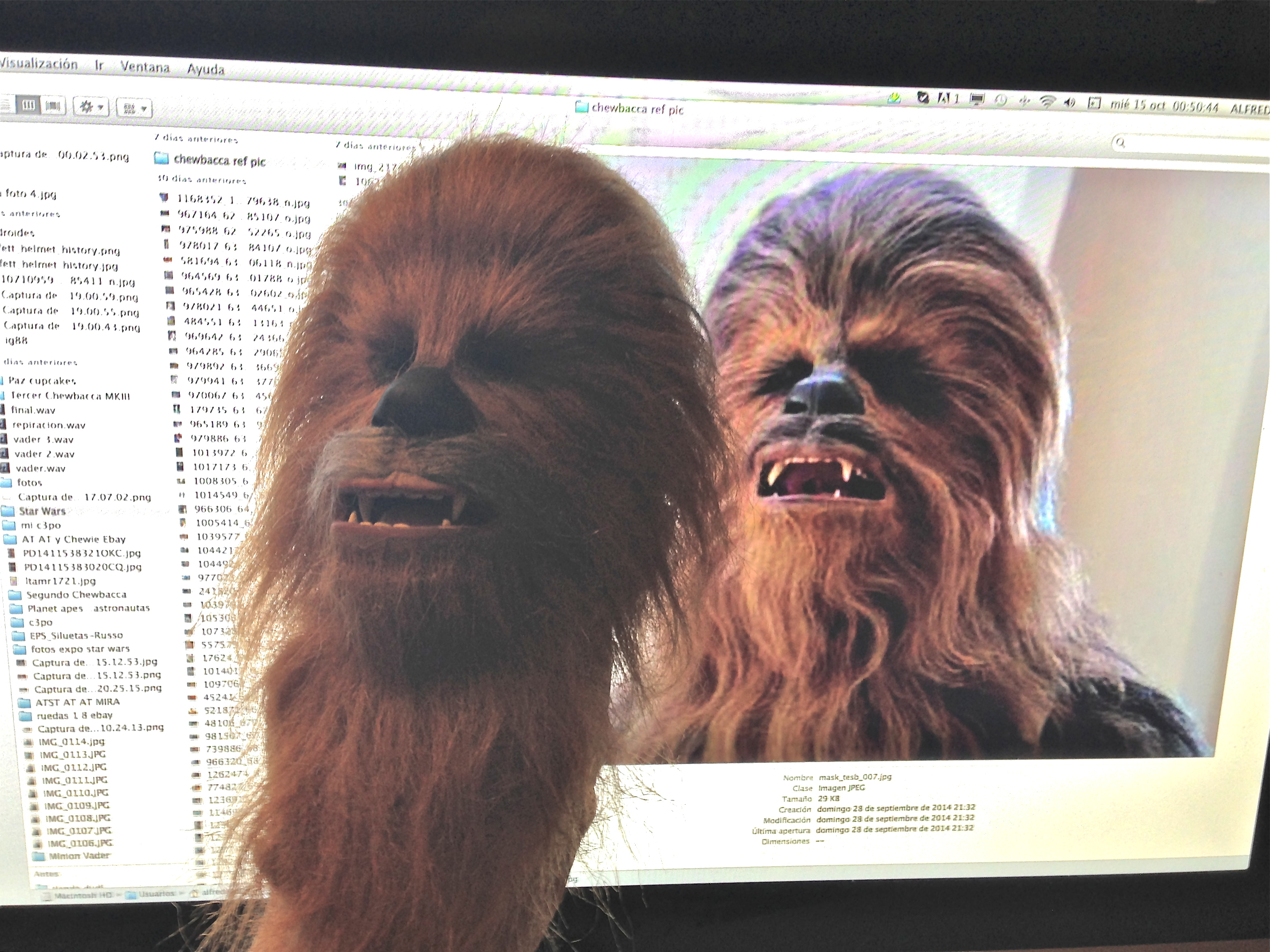
Task: Select chewbacca ref pic folder in column
Action: pos(210,160)
